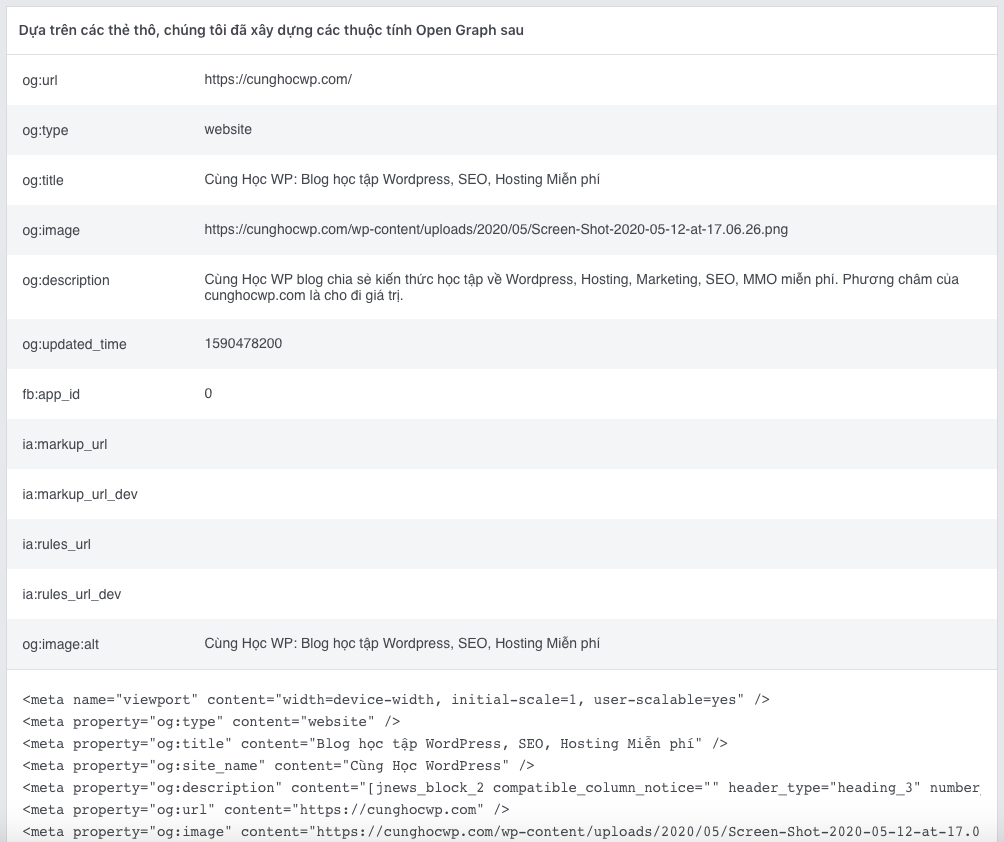Screen dimensions: 1004x842
Task: Select the og:title property label
Action: (x=43, y=180)
